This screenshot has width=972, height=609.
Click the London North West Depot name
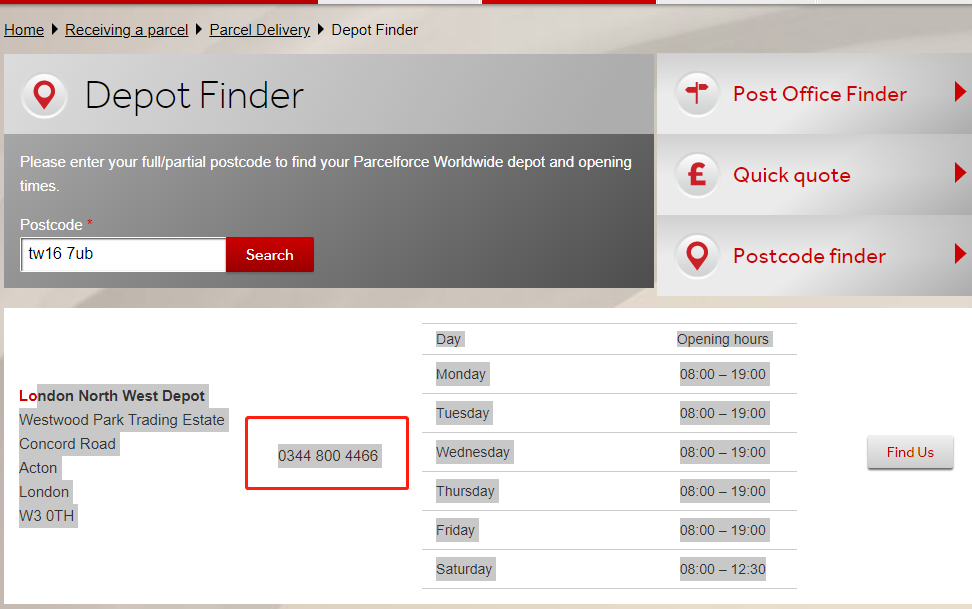[x=112, y=396]
